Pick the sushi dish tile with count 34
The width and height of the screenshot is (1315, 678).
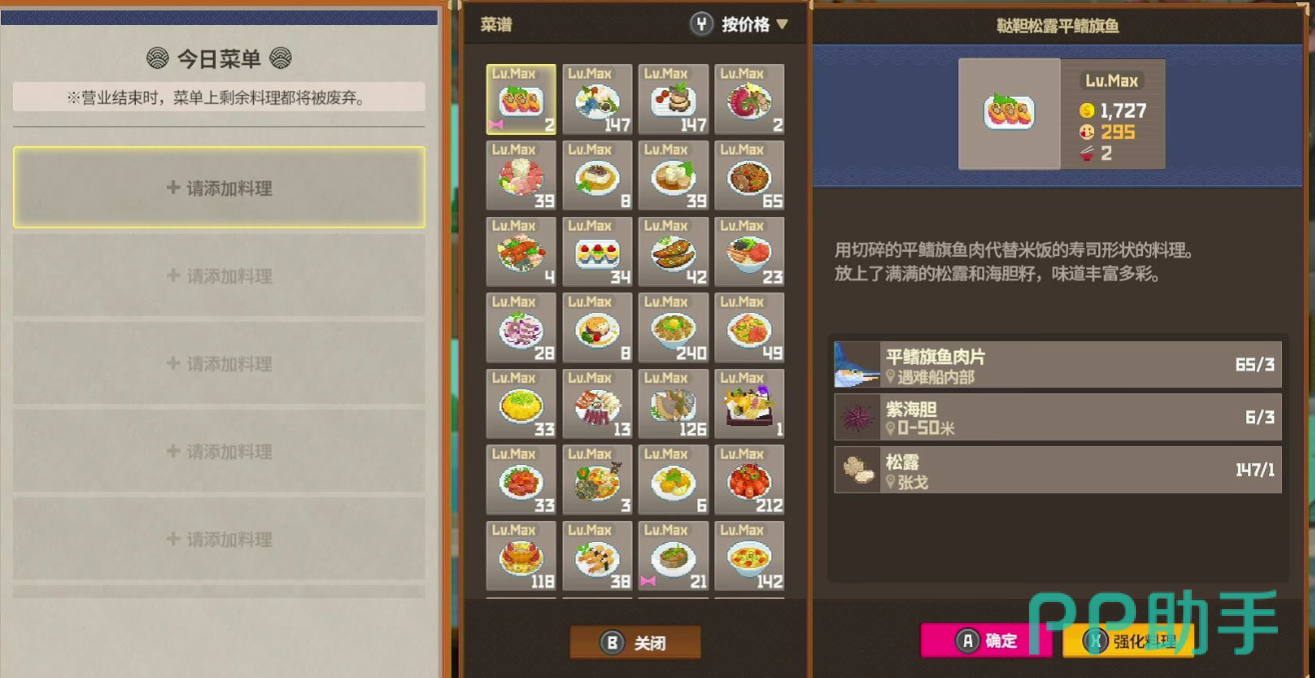(x=597, y=251)
